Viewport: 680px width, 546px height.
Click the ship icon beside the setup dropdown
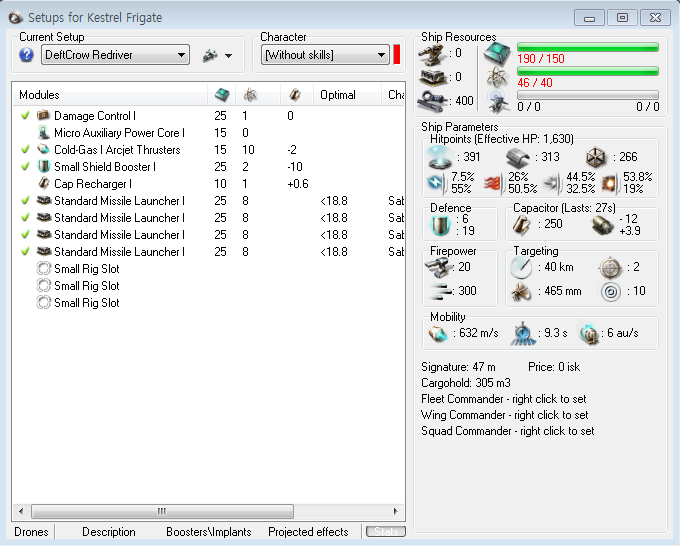[210, 56]
